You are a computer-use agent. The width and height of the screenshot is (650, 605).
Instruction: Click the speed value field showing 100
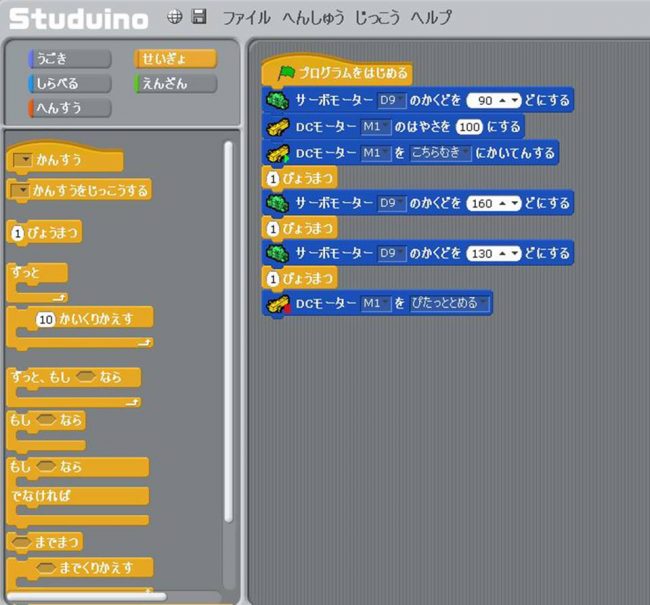468,127
